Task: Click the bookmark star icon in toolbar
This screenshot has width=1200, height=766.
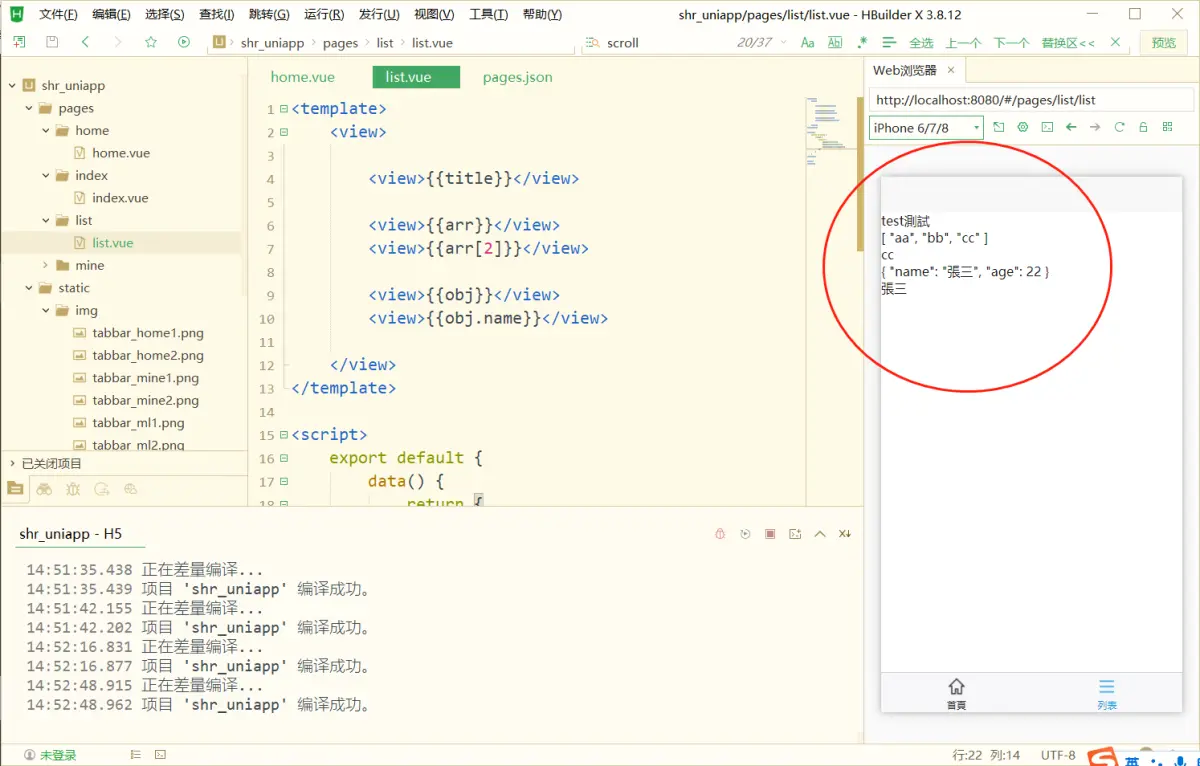Action: point(151,42)
